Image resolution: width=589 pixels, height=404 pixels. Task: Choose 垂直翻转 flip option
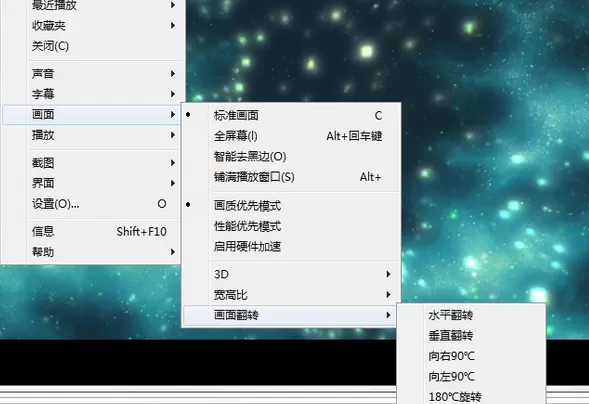pos(471,335)
